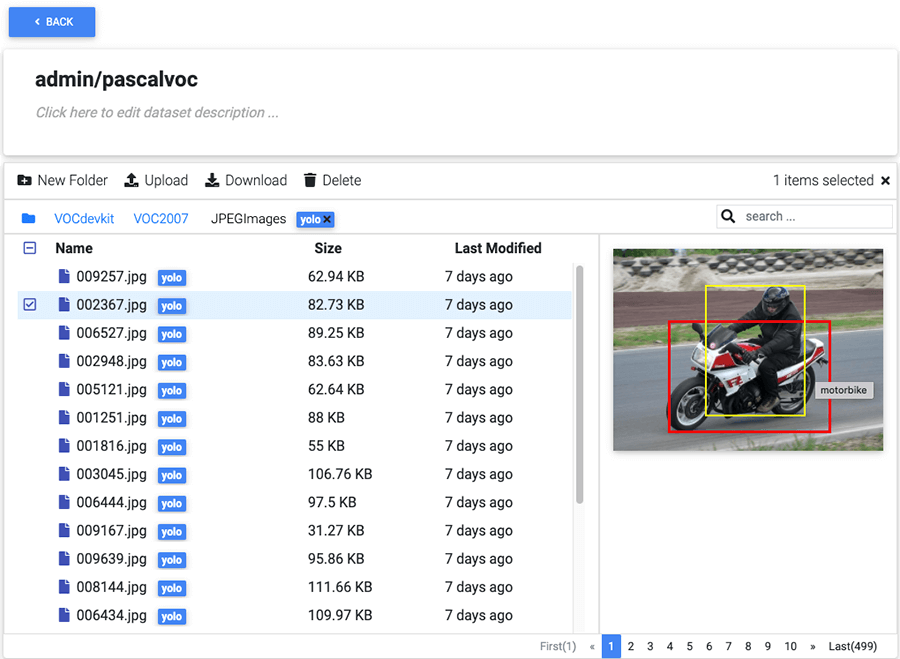
Task: Click the New Folder icon
Action: [x=25, y=180]
